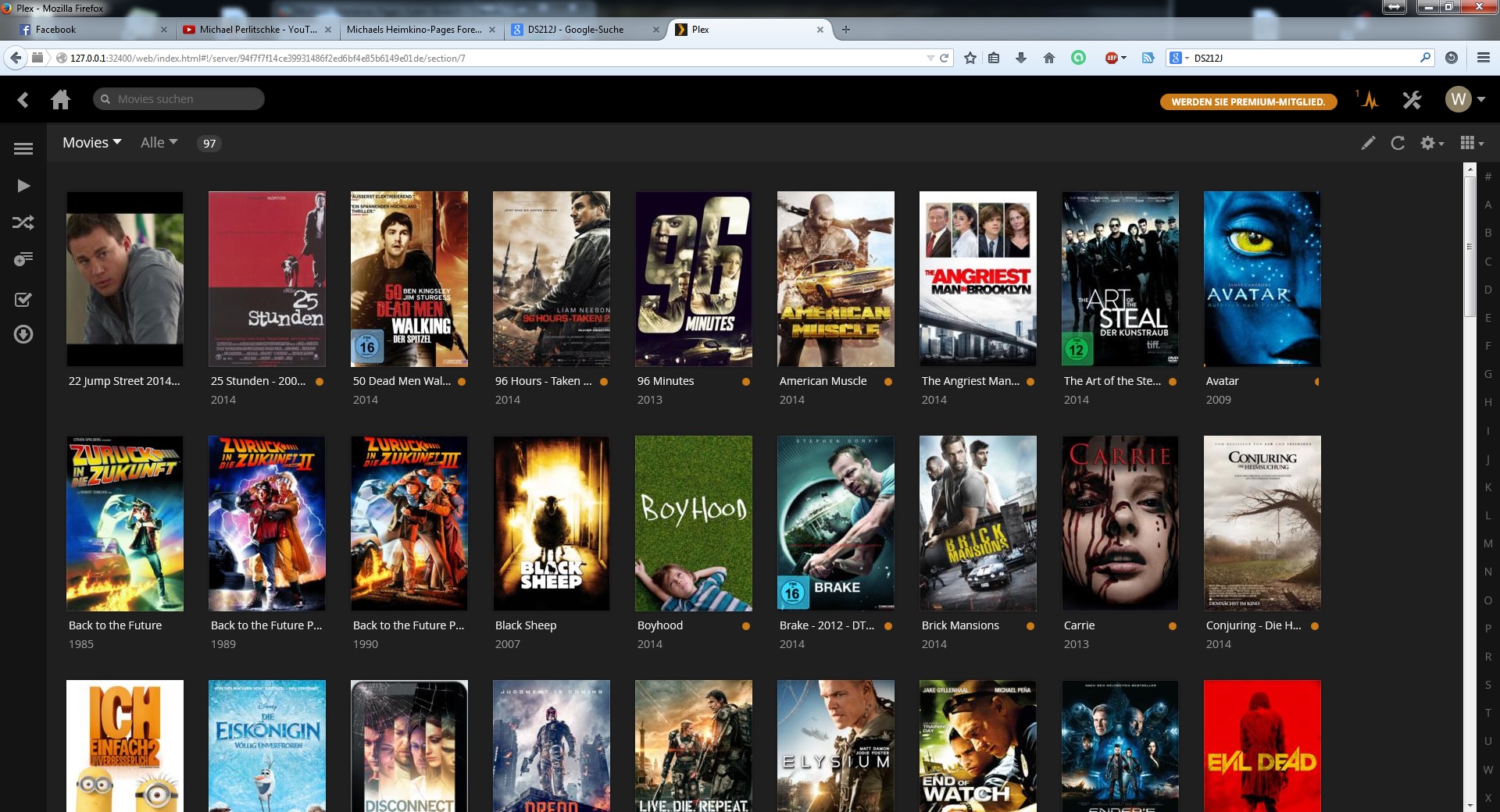Open the grid view mode dropdown
Image resolution: width=1500 pixels, height=812 pixels.
tap(1471, 143)
